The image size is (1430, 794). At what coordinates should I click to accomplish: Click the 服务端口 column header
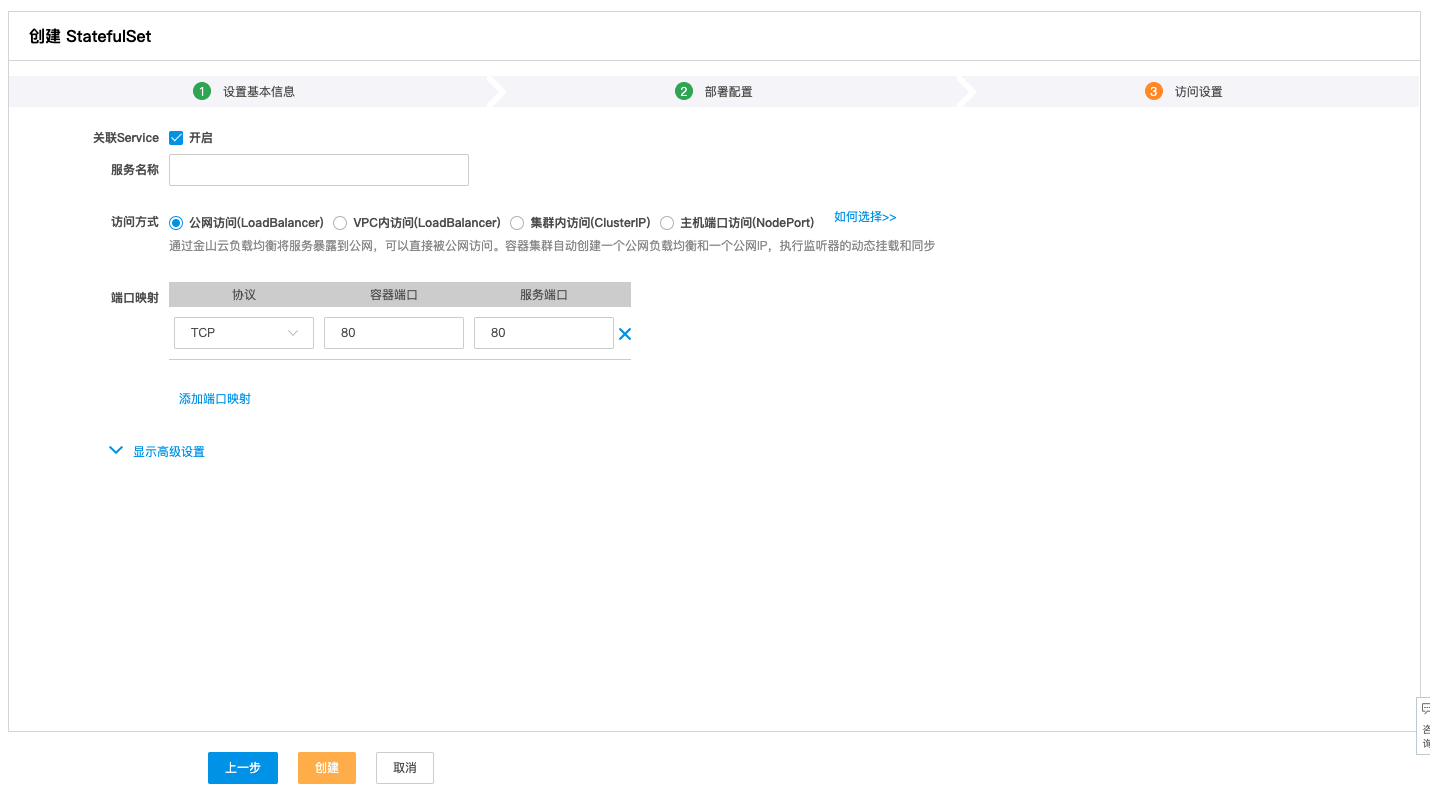(x=544, y=295)
